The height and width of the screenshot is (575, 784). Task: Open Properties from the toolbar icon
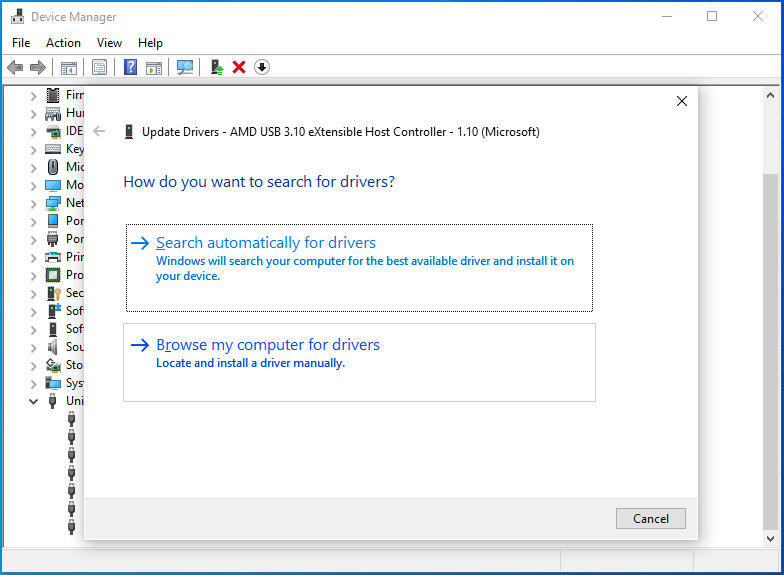(x=100, y=68)
